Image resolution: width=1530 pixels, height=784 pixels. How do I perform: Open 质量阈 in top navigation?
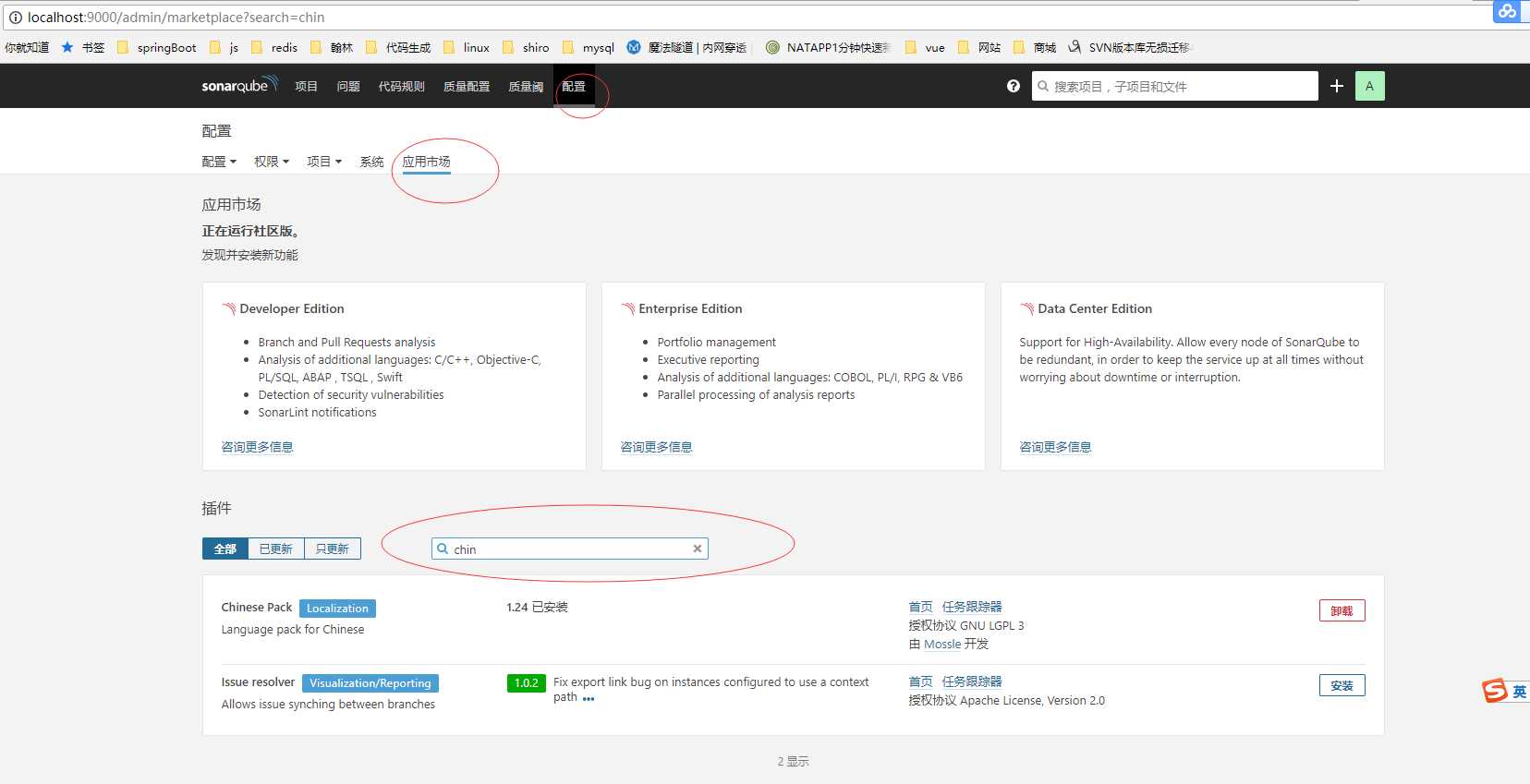click(x=526, y=86)
